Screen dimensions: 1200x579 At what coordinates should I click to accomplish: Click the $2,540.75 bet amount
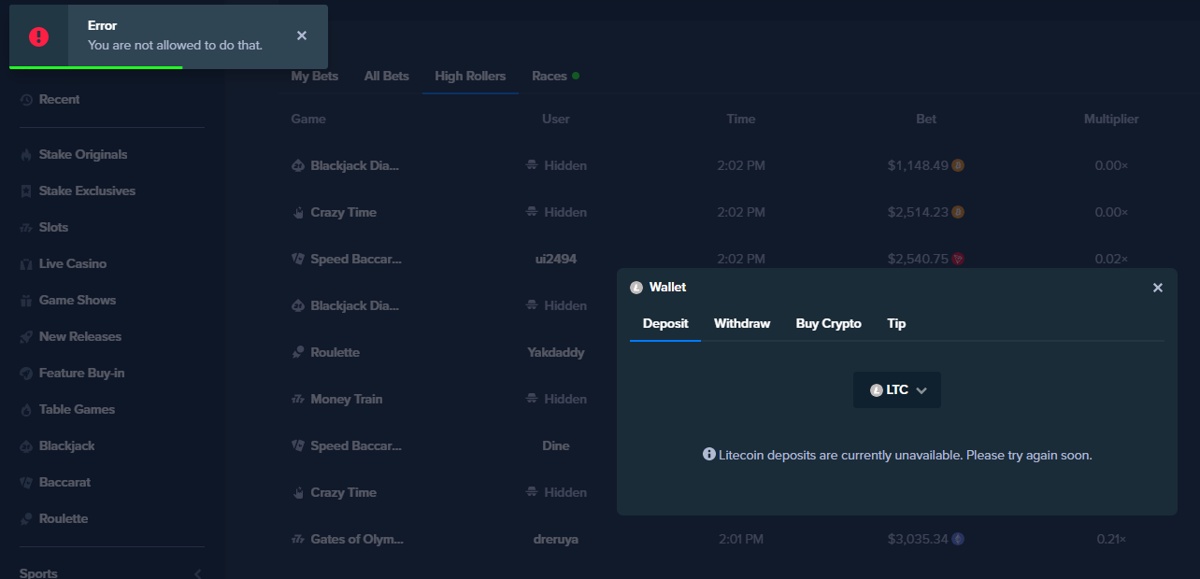917,259
